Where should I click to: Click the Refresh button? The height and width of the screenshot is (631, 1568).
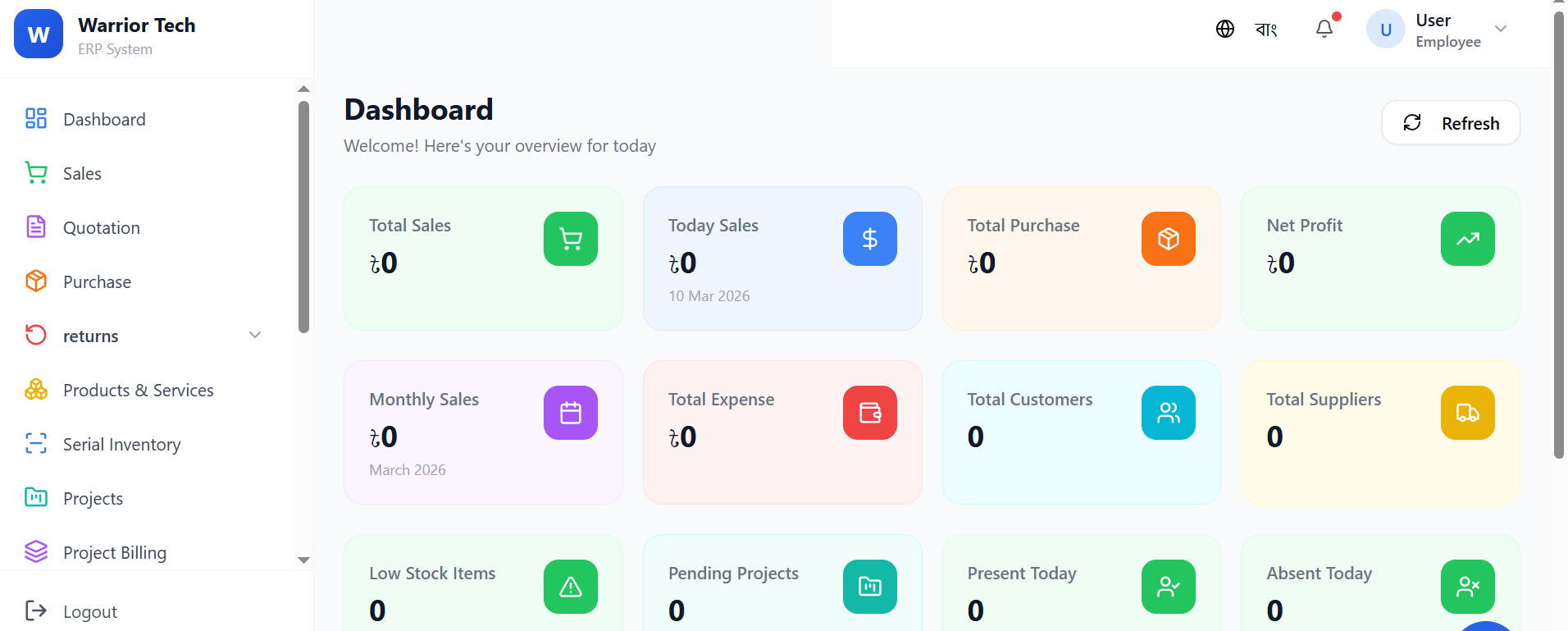(1451, 122)
